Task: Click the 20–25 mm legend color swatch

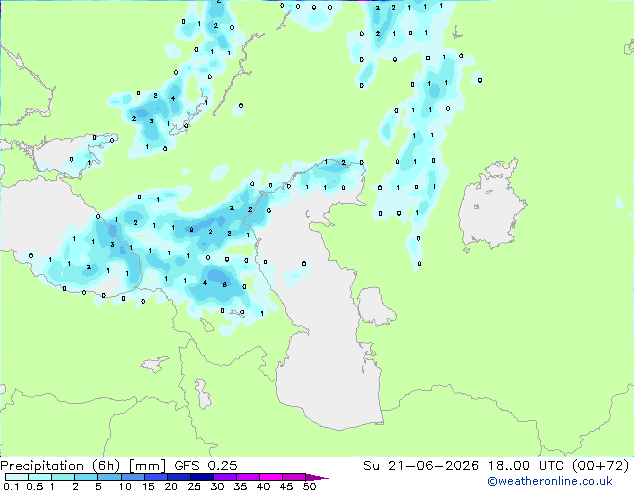Action: pos(178,477)
